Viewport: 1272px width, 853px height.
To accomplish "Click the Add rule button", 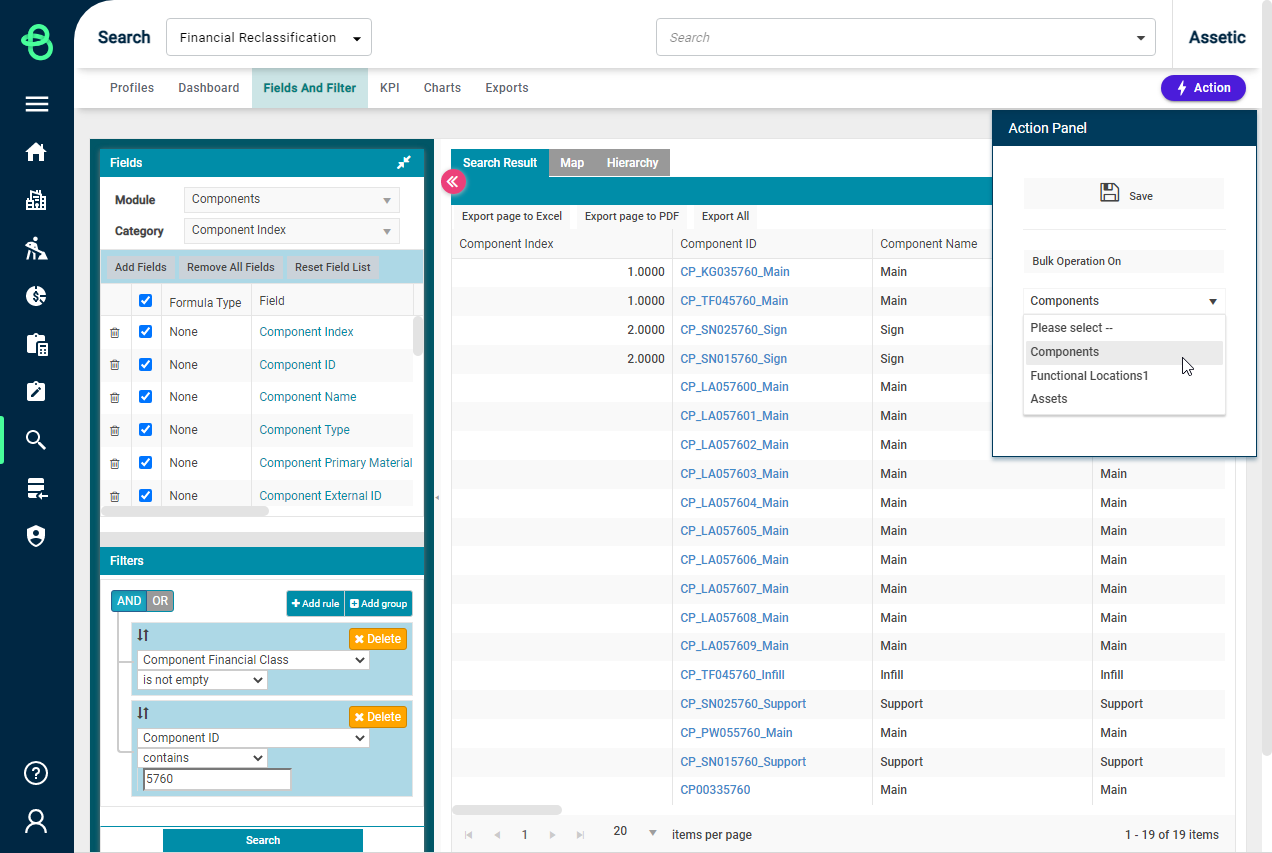I will coord(316,603).
